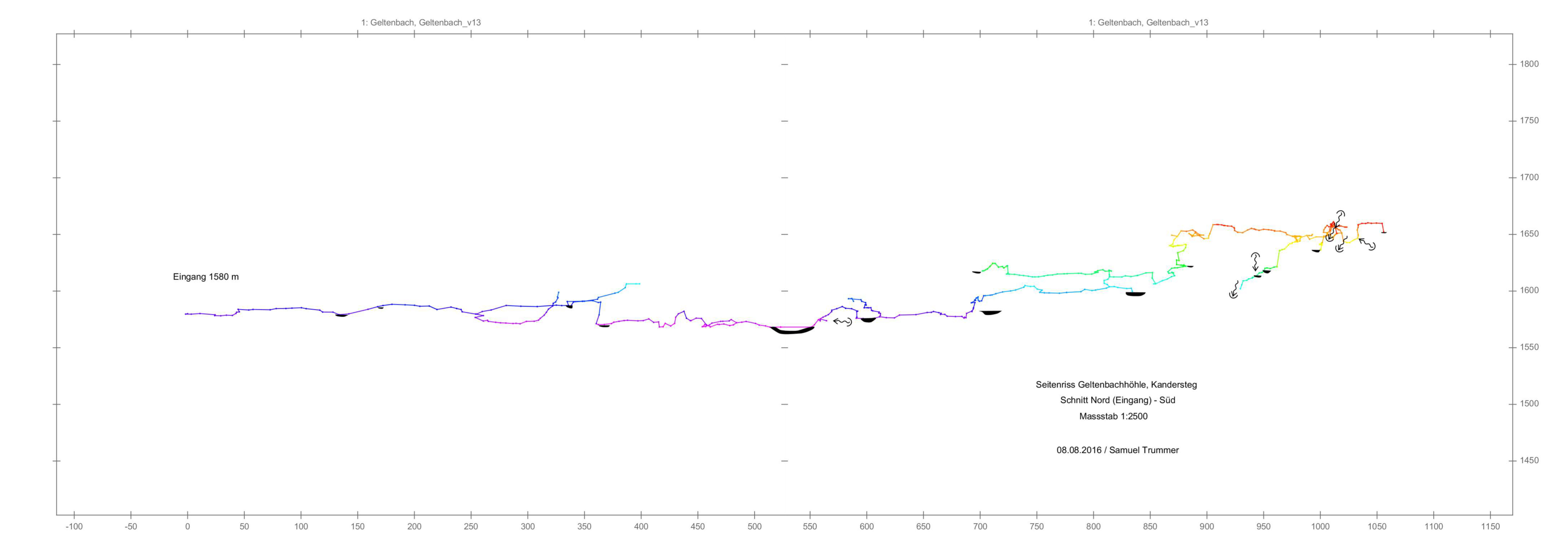
Task: Click the 1800 elevation axis label
Action: point(1529,64)
